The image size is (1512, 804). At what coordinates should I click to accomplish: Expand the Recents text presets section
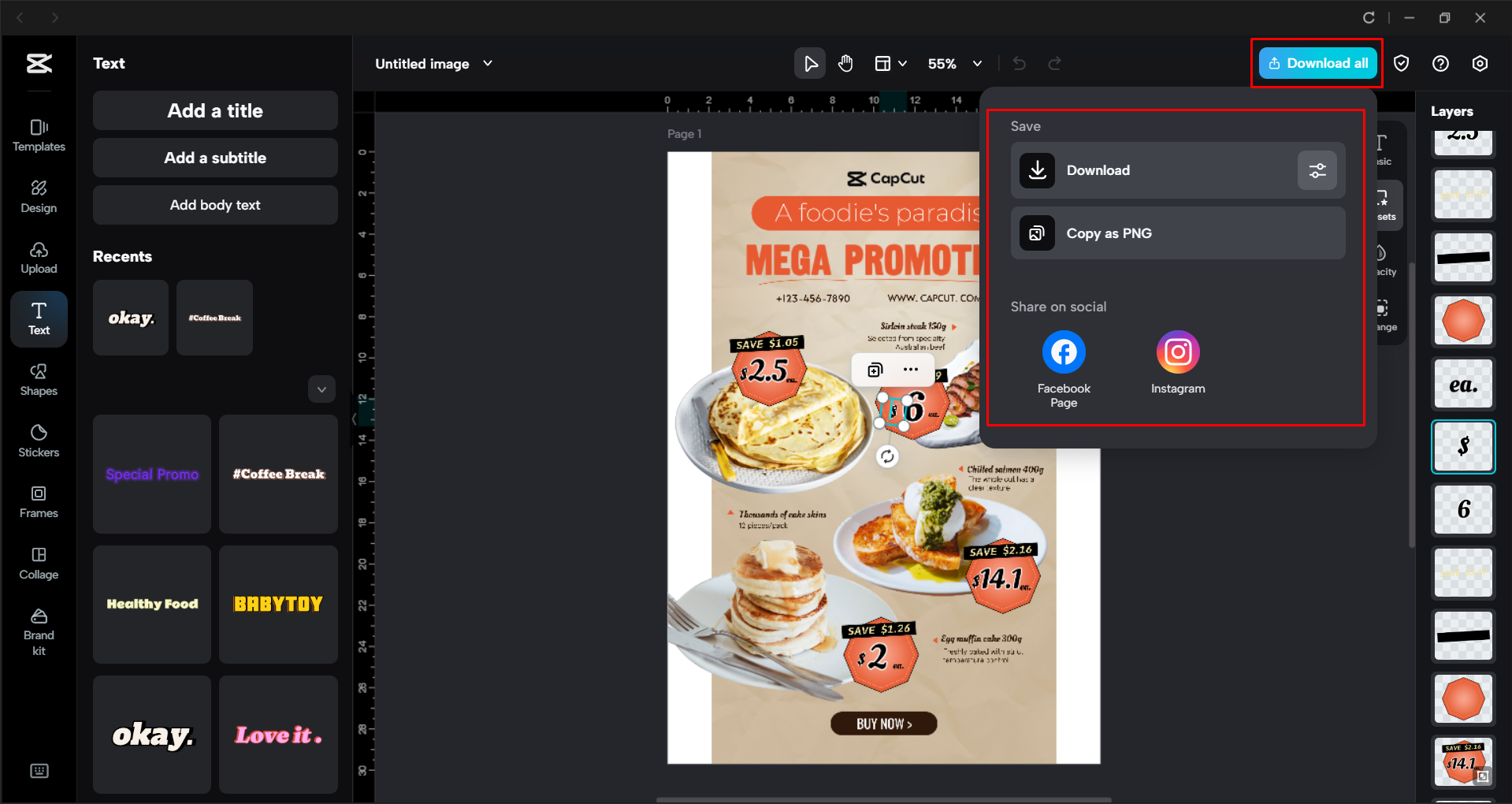point(321,389)
